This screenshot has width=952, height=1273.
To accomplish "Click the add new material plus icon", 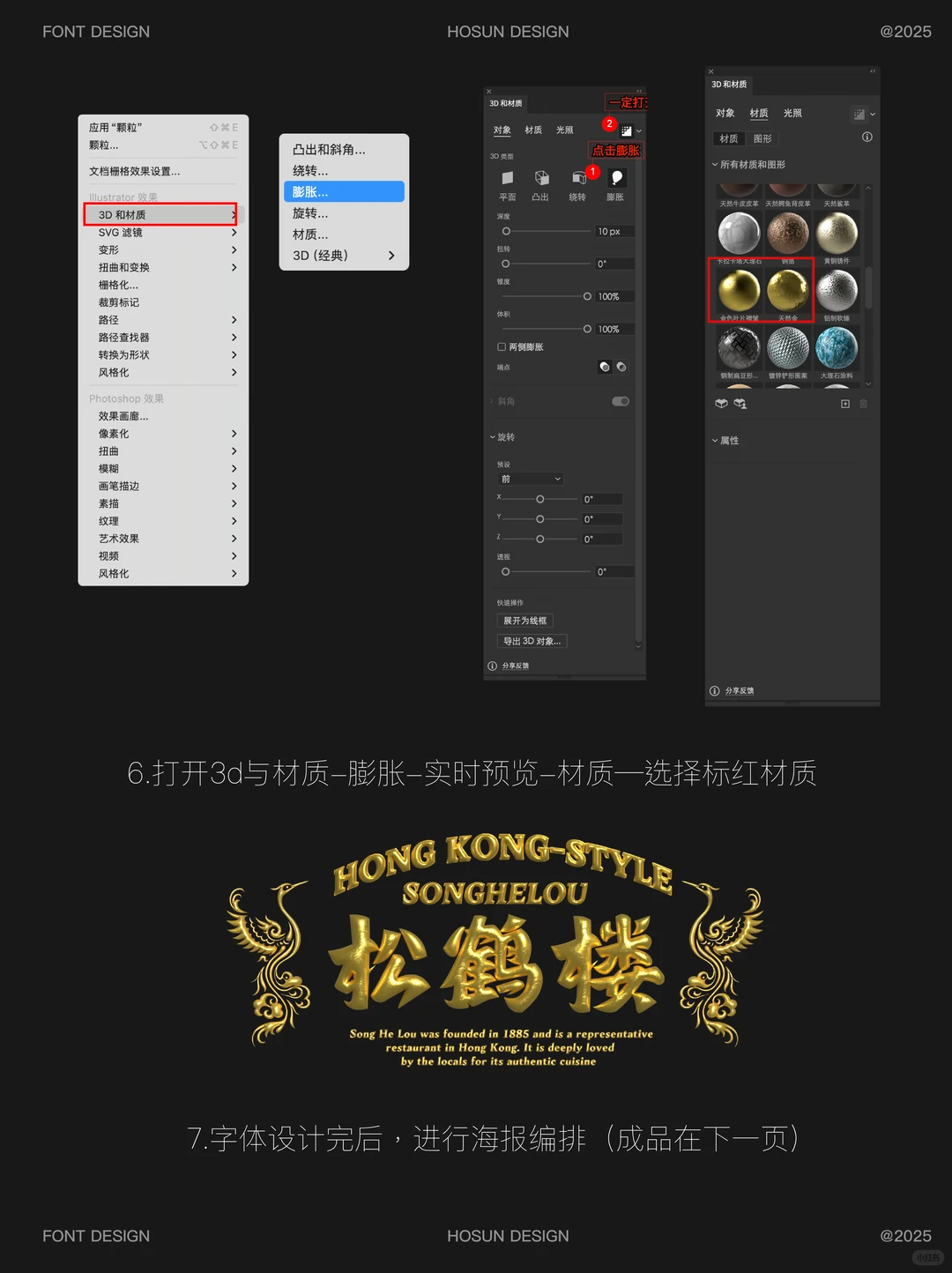I will (x=845, y=404).
